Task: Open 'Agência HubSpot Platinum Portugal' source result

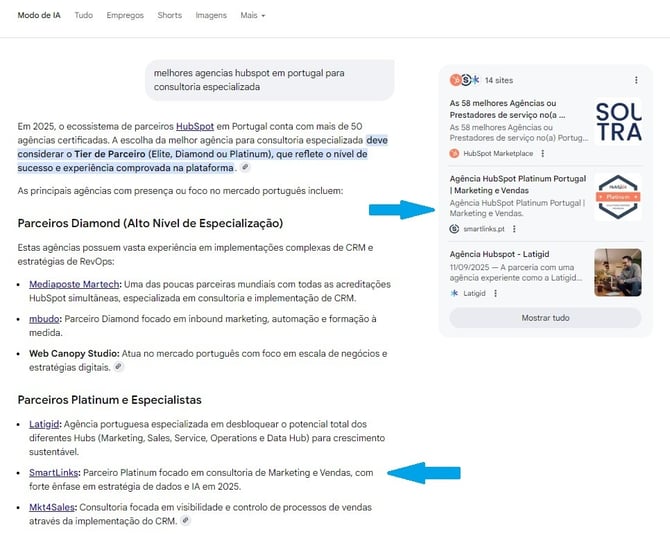Action: pos(518,185)
